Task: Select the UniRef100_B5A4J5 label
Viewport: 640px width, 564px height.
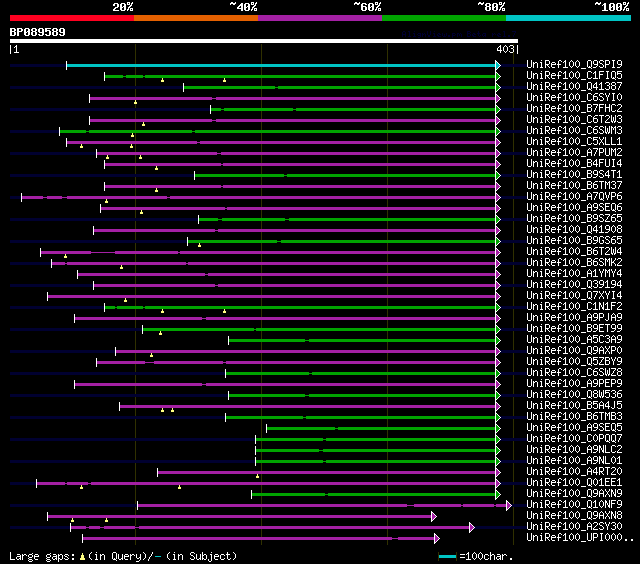Action: 574,406
